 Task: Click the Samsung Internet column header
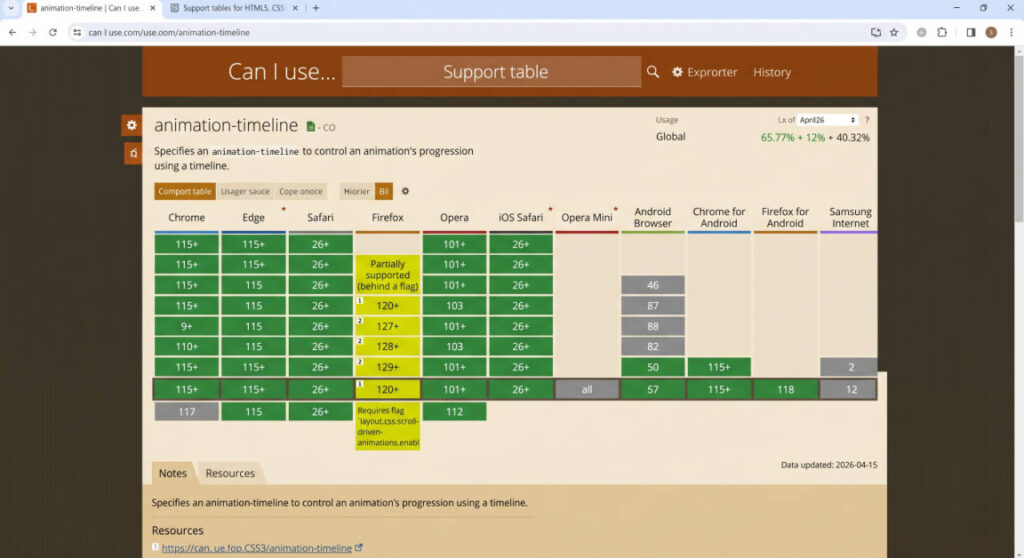pos(850,218)
